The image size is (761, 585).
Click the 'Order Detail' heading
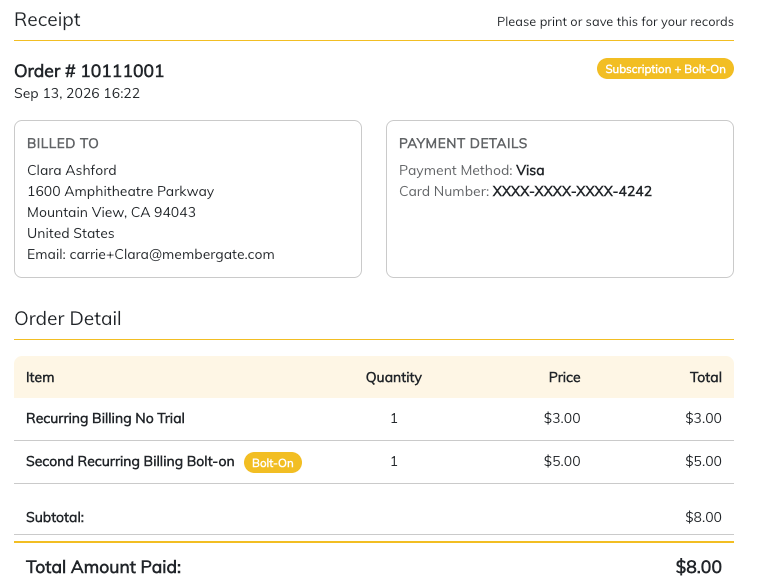(68, 318)
